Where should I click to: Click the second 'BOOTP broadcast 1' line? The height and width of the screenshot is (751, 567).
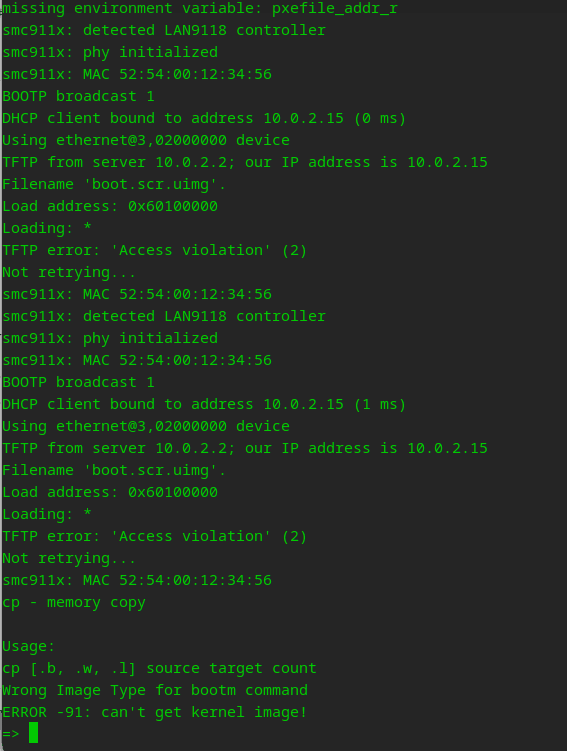pyautogui.click(x=79, y=382)
